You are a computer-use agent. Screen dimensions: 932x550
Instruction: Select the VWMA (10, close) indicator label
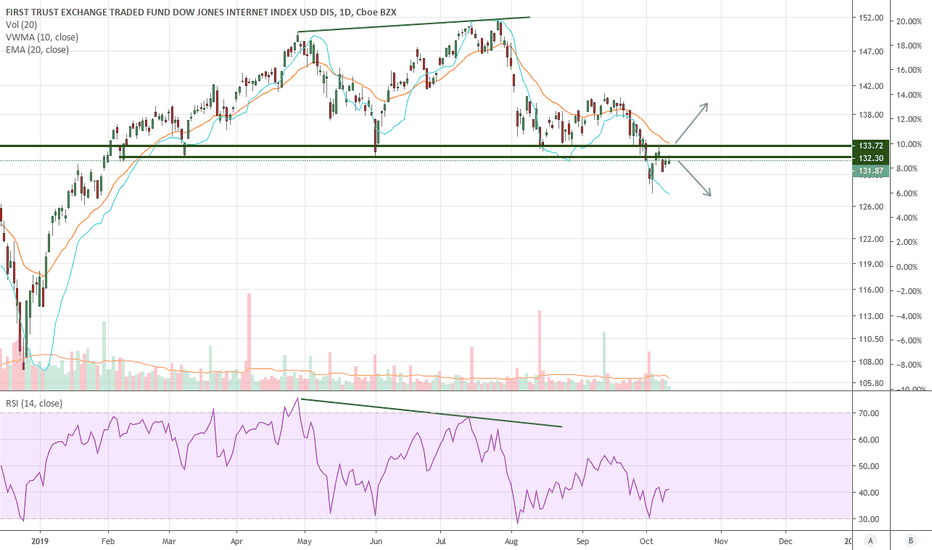click(42, 37)
